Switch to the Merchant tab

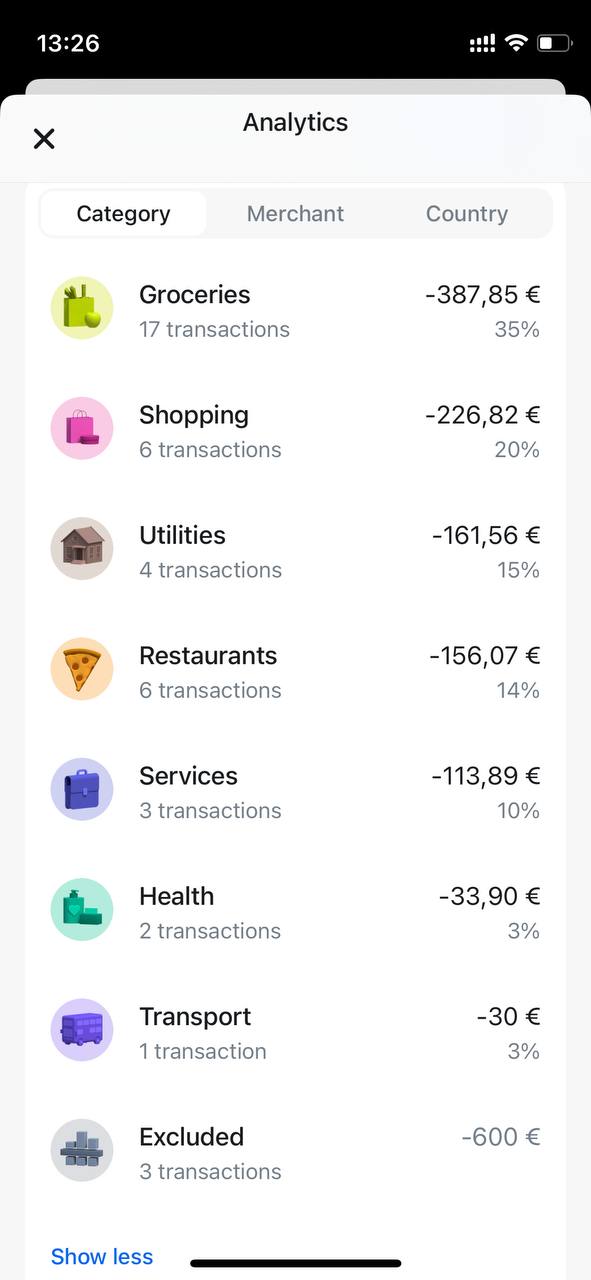tap(295, 214)
